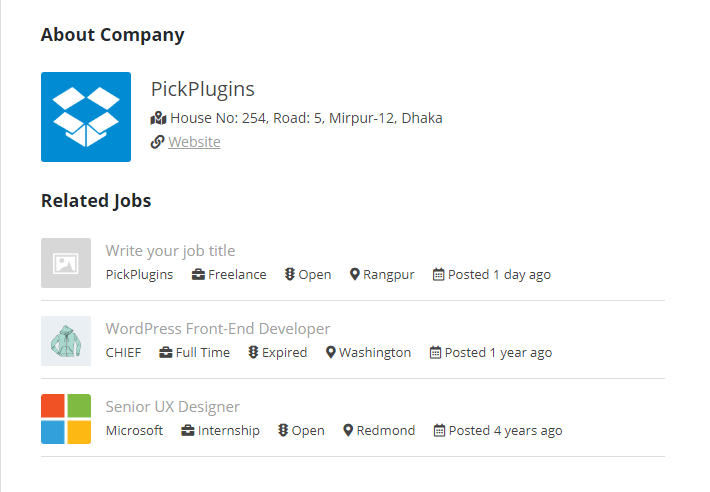Click the Microsoft logo thumbnail
This screenshot has height=492, width=710.
66,419
